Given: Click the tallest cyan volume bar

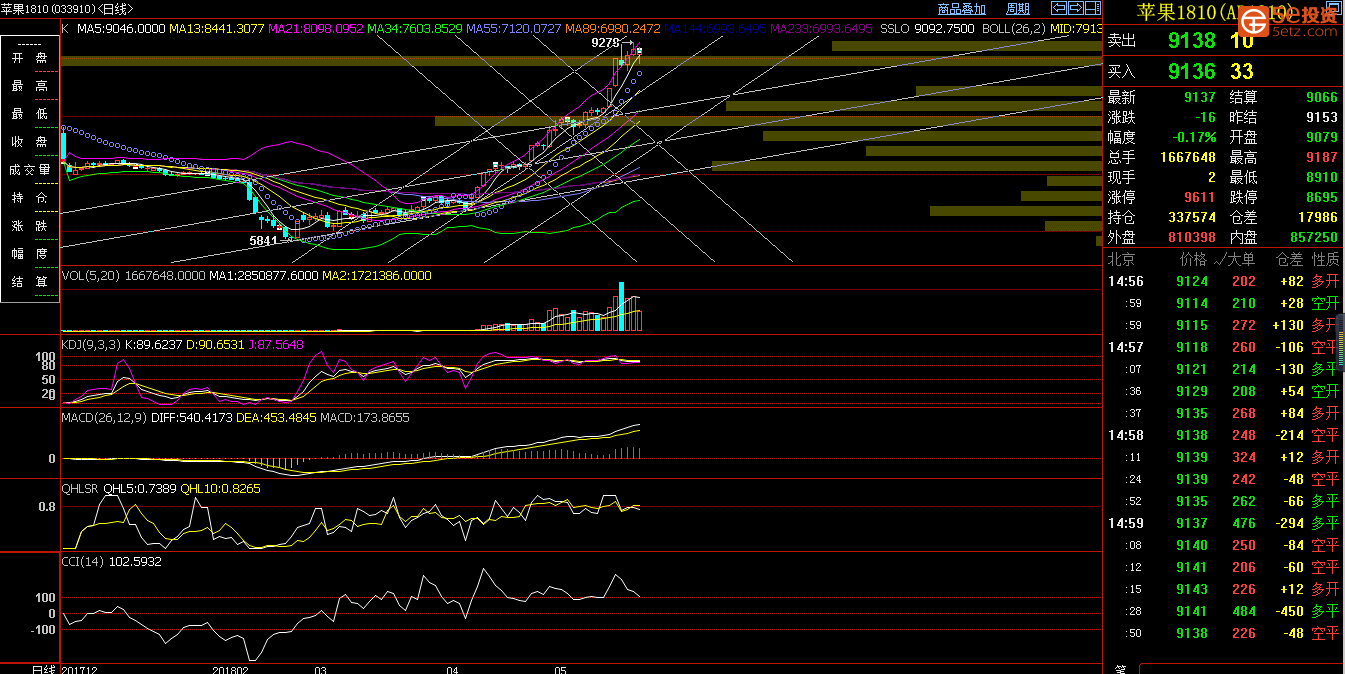Looking at the screenshot, I should (x=622, y=306).
